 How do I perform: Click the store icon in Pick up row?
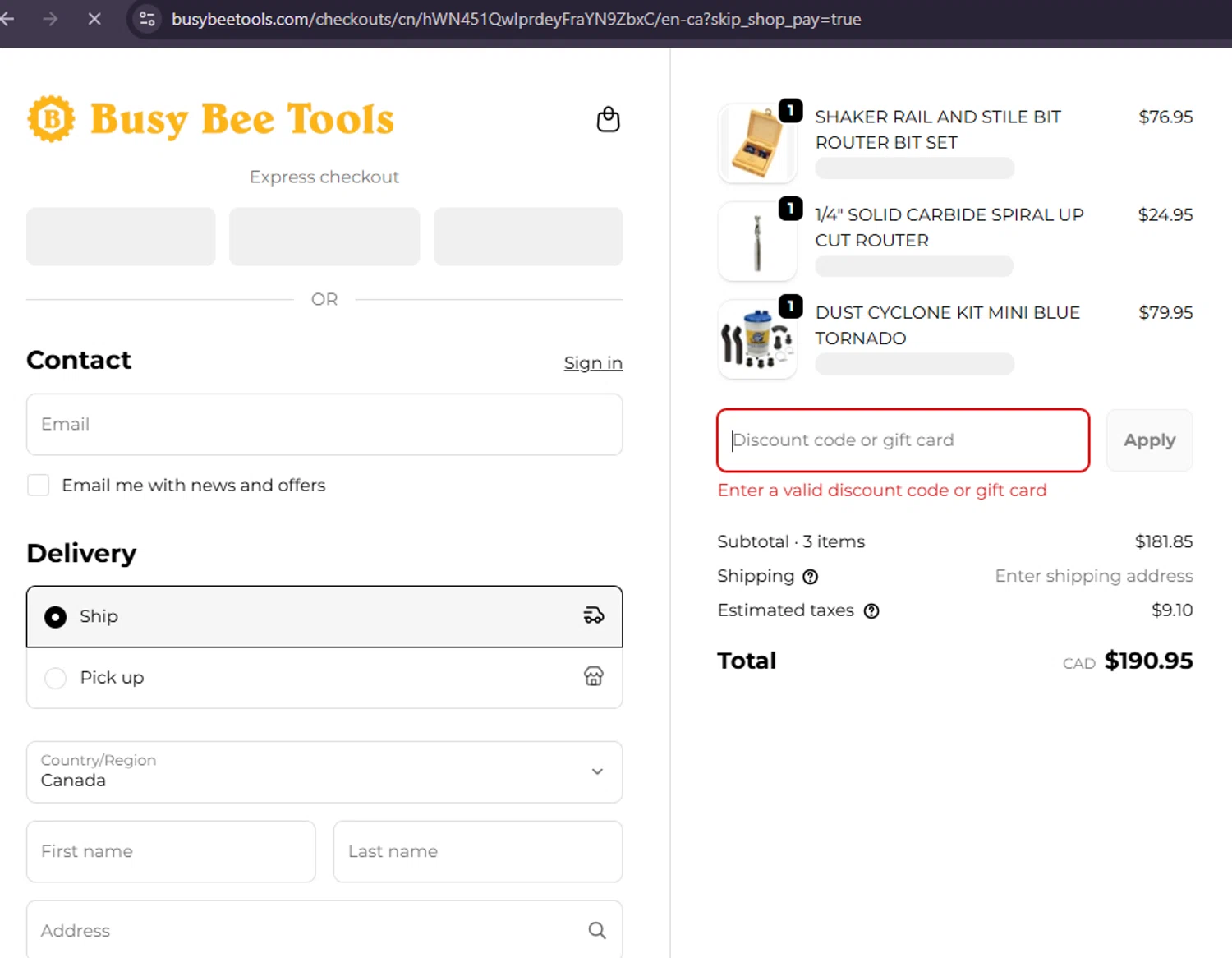tap(594, 676)
